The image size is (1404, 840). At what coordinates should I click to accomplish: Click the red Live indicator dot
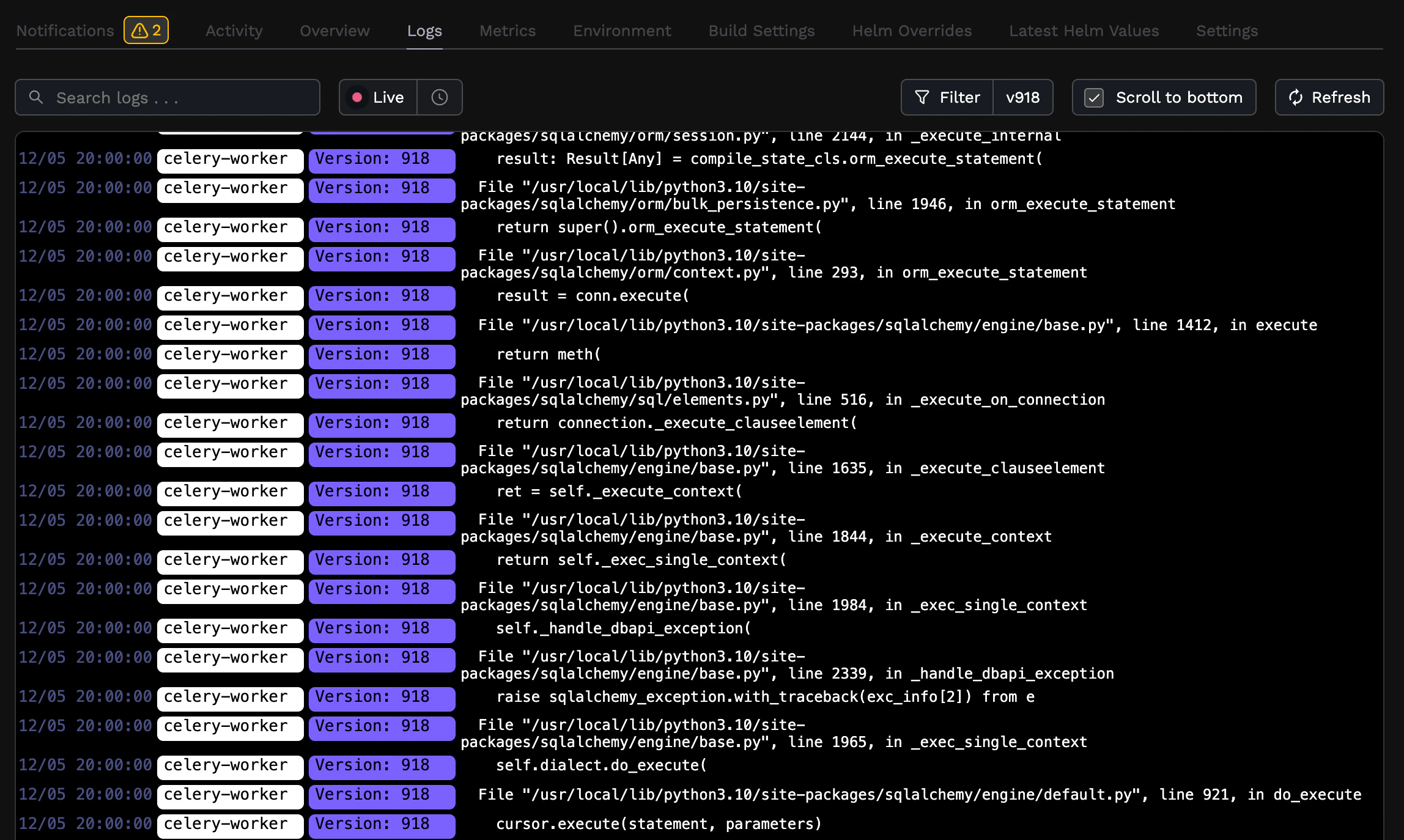click(x=357, y=97)
